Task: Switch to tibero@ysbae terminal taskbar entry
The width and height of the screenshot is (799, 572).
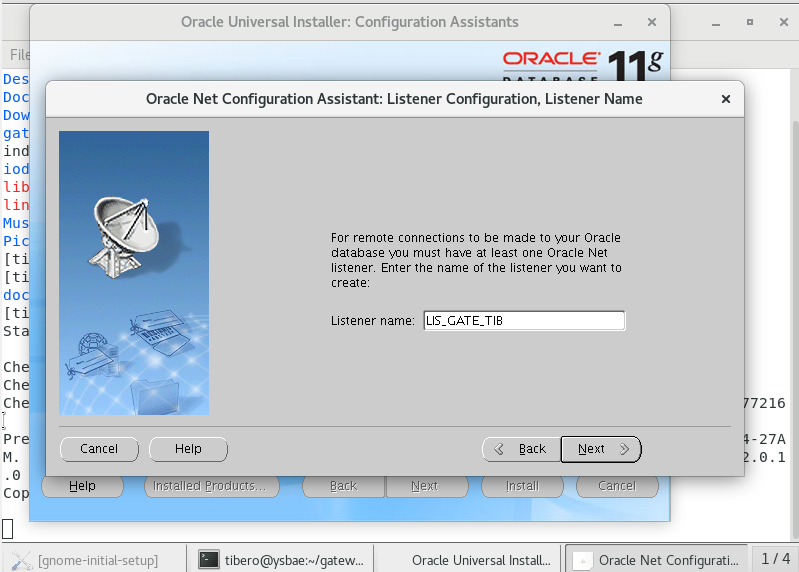Action: [280, 560]
